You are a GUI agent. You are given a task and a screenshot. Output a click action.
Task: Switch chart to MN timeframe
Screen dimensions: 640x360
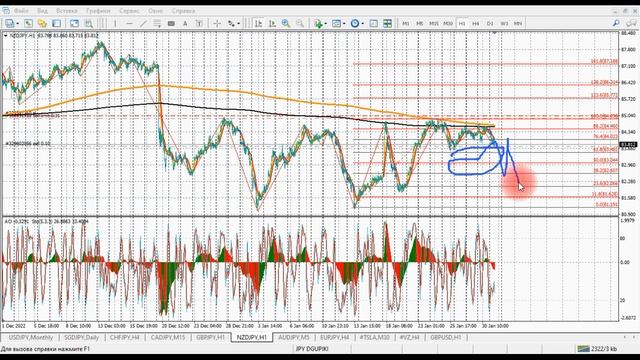pos(518,24)
